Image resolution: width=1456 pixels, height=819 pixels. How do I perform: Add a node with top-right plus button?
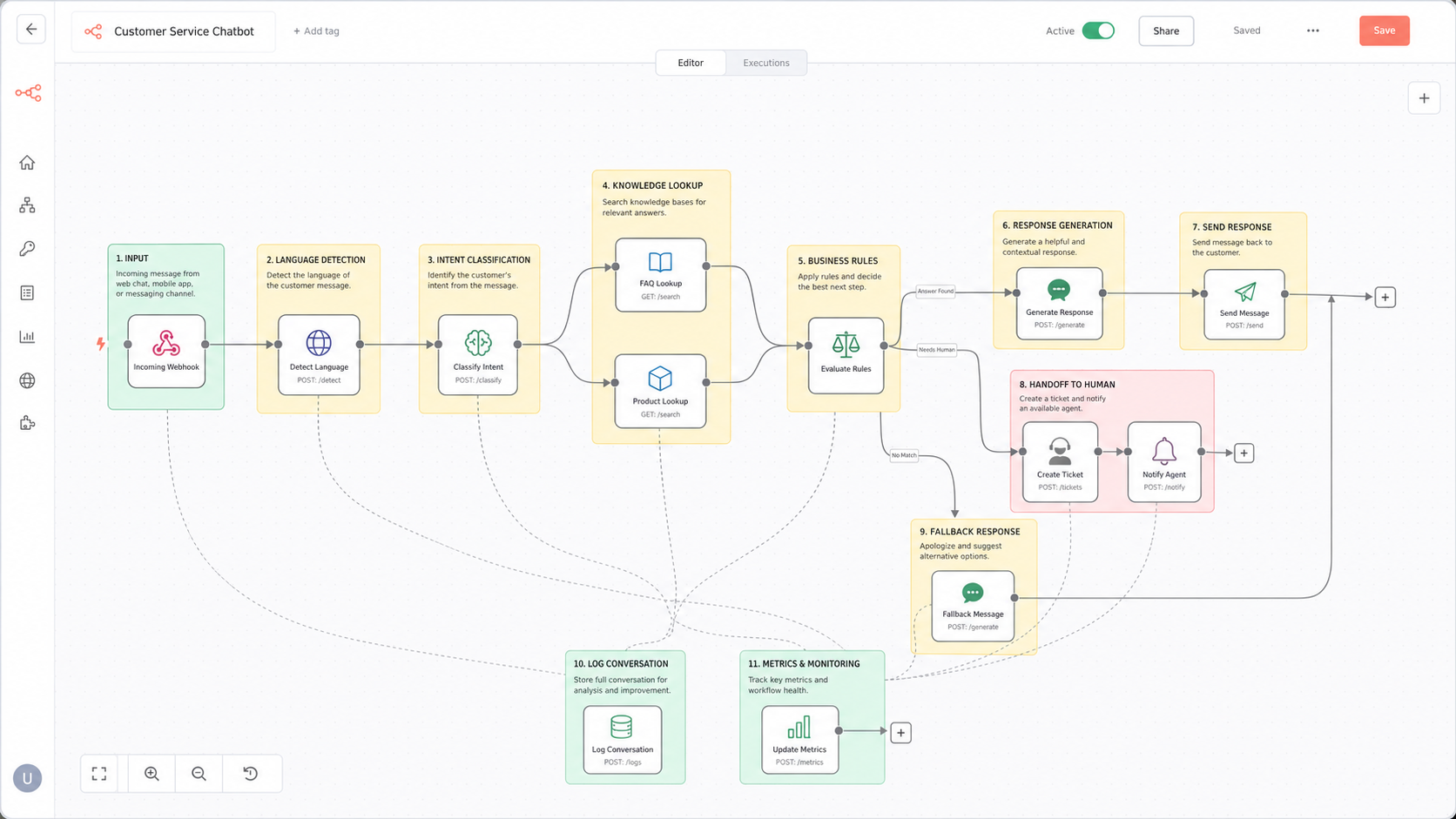(x=1424, y=98)
